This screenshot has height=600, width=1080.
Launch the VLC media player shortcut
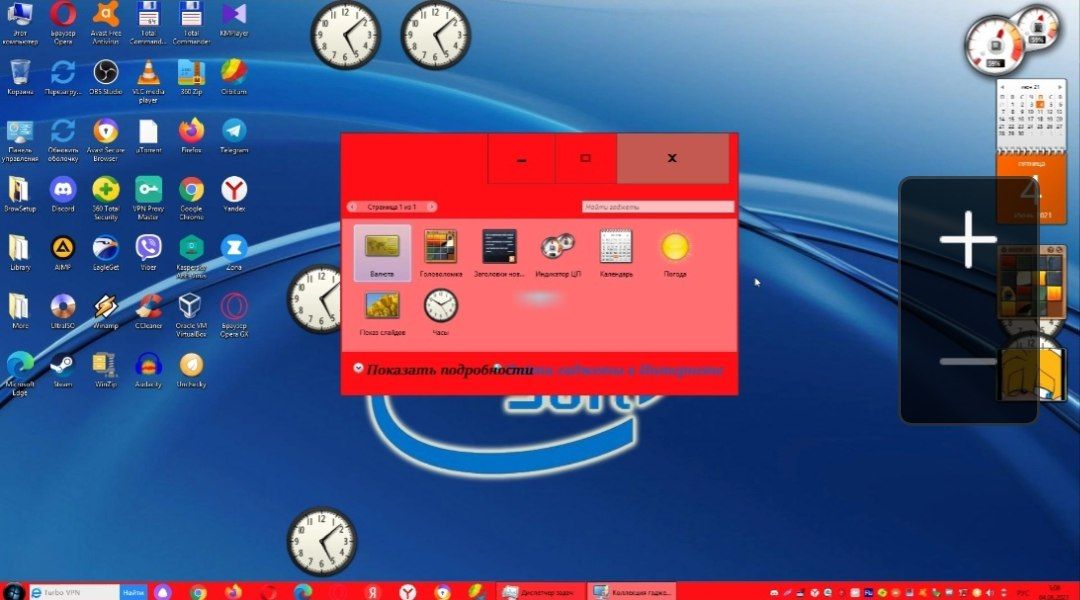(x=148, y=81)
